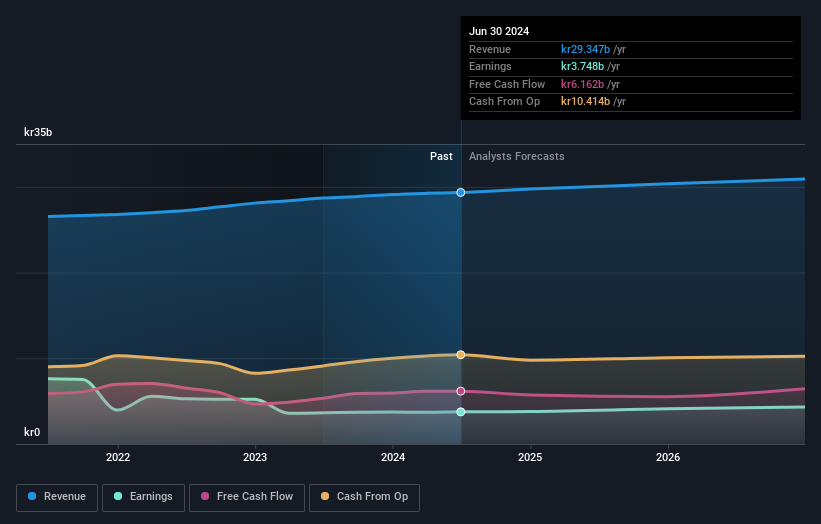The height and width of the screenshot is (524, 821).
Task: Toggle the Earnings legend button
Action: click(143, 497)
